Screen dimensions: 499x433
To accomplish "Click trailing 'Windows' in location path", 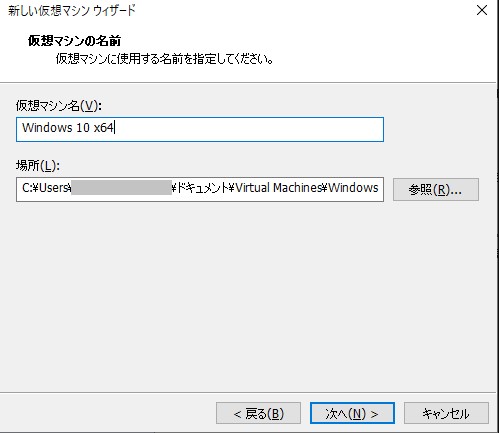I will tap(353, 188).
